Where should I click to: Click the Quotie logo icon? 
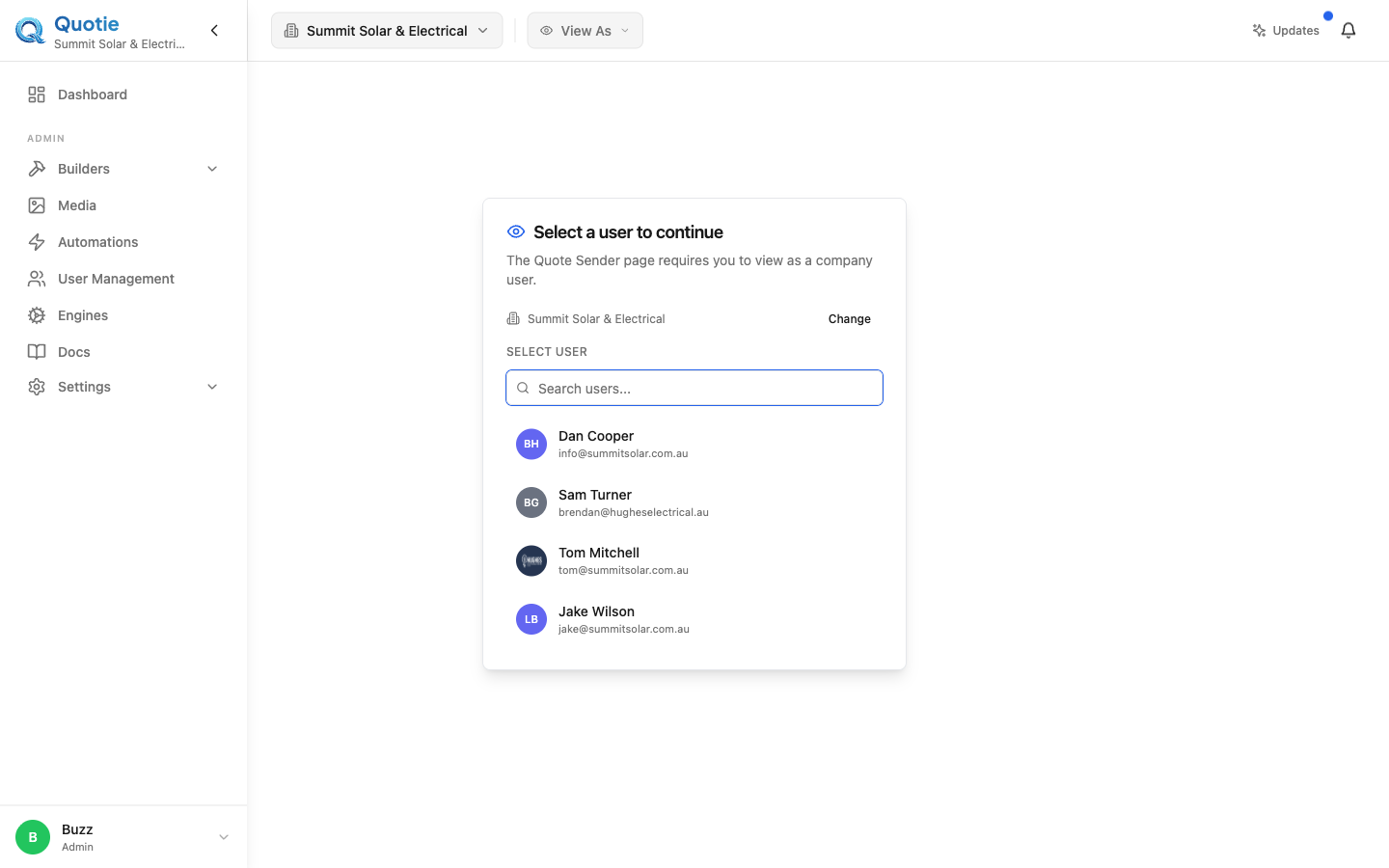30,31
